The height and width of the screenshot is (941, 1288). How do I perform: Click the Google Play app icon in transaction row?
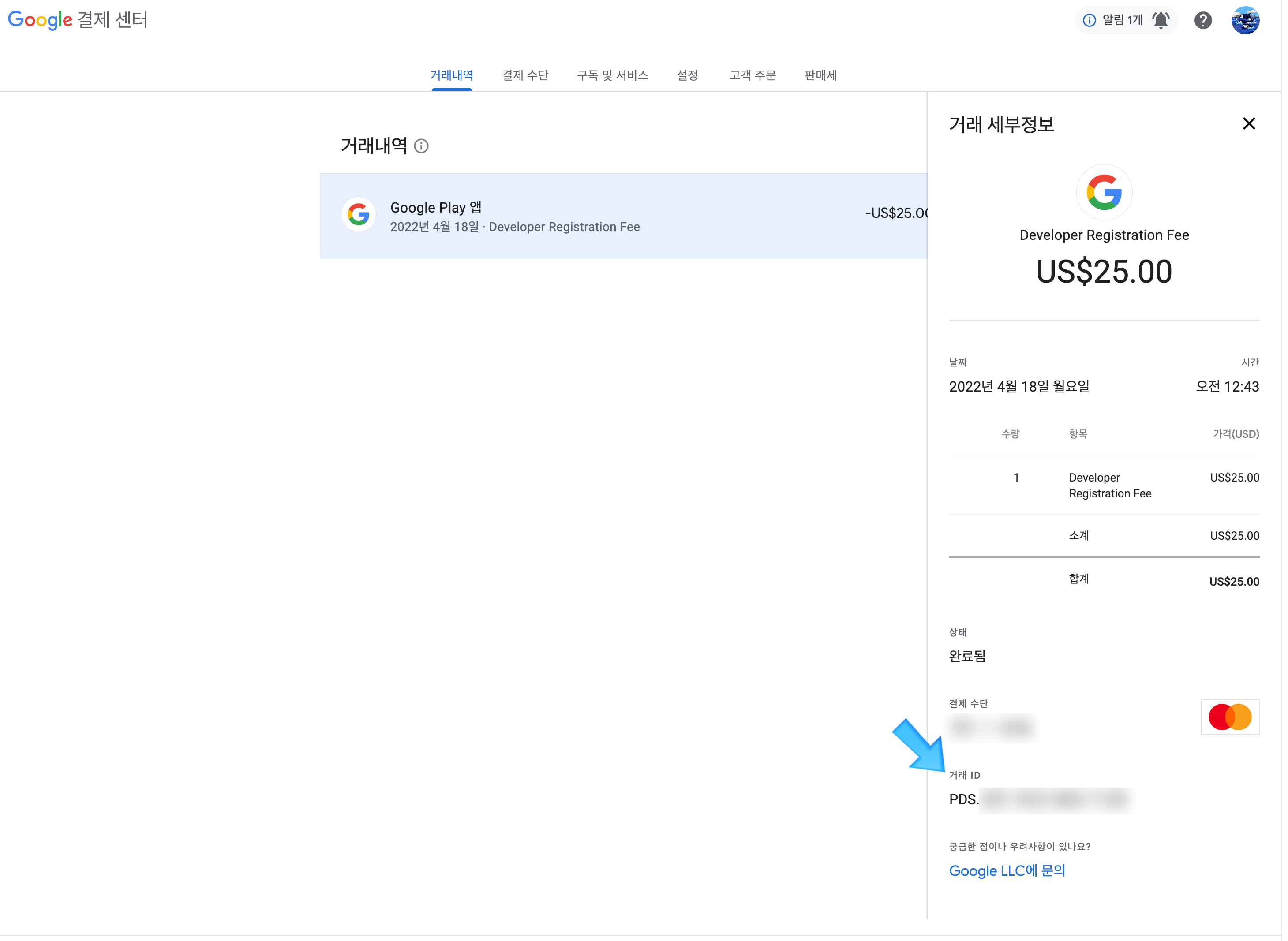point(358,215)
